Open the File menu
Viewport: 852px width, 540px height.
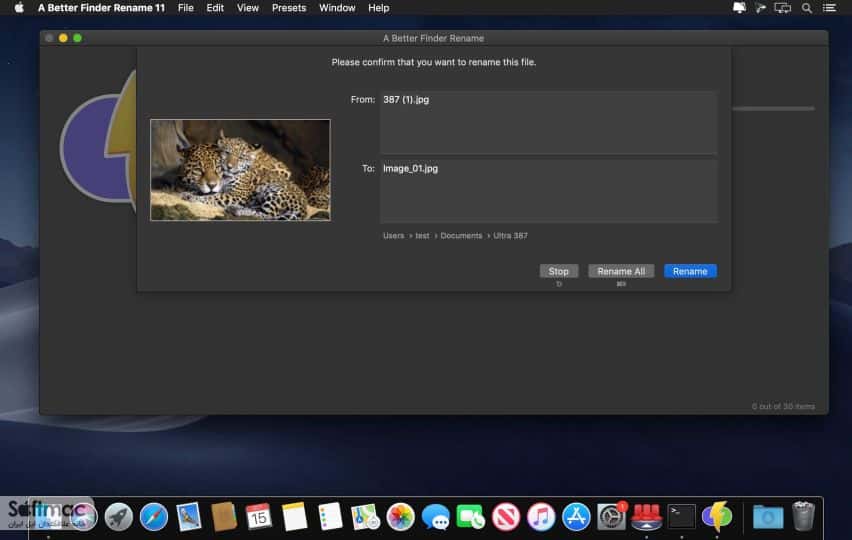(x=186, y=8)
